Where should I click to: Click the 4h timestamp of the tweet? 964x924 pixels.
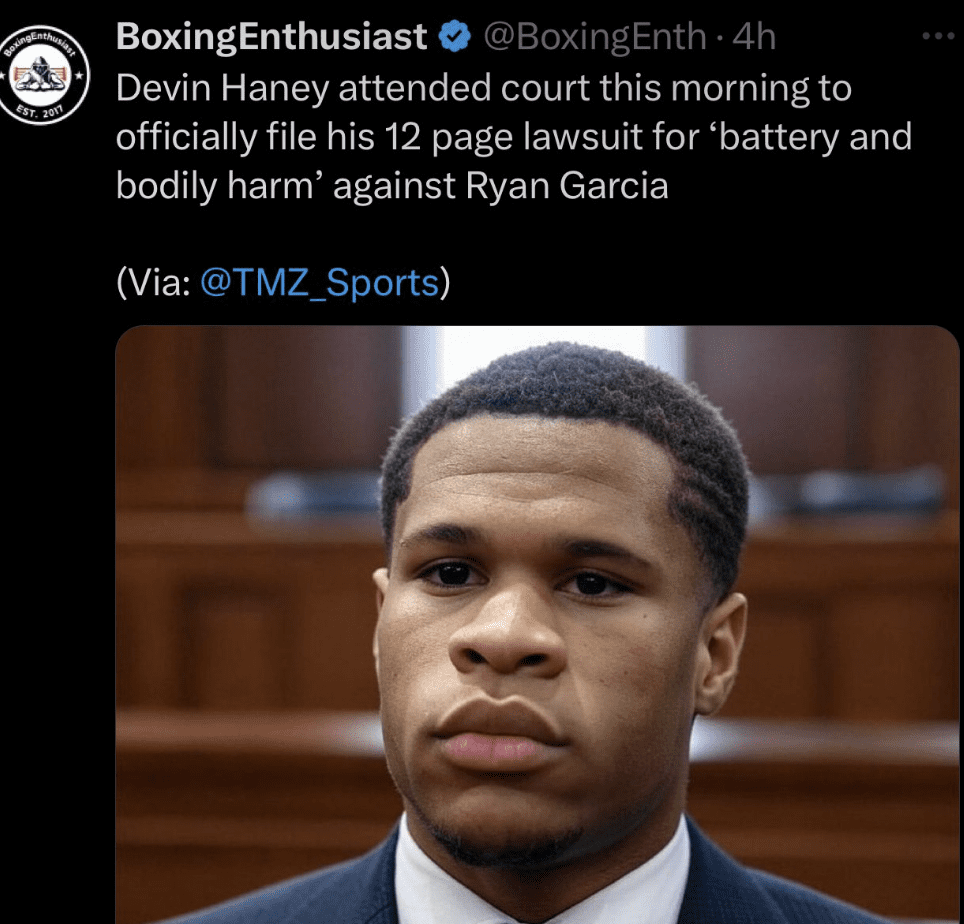point(754,37)
